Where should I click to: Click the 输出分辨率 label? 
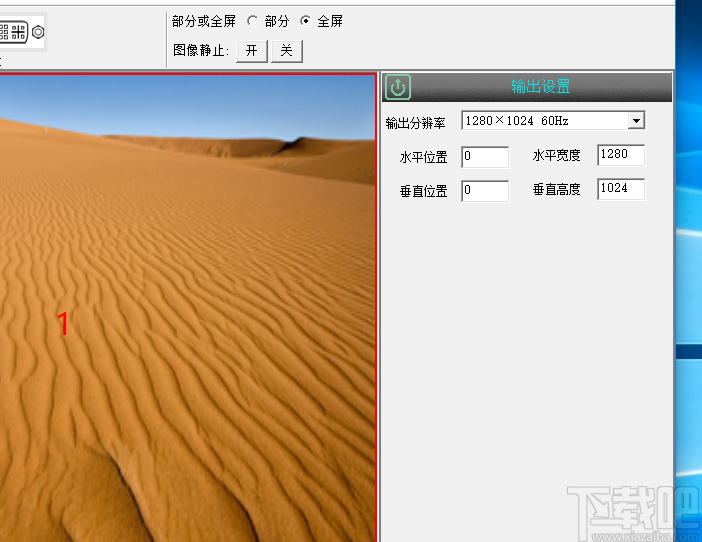(415, 123)
